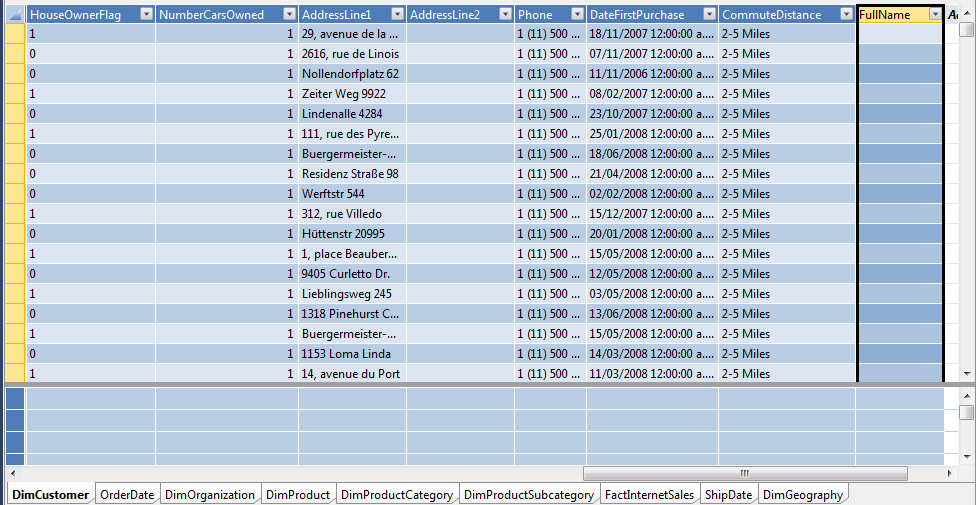
Task: Open the NumberCarsOwned column filter dropdown
Action: pyautogui.click(x=288, y=15)
